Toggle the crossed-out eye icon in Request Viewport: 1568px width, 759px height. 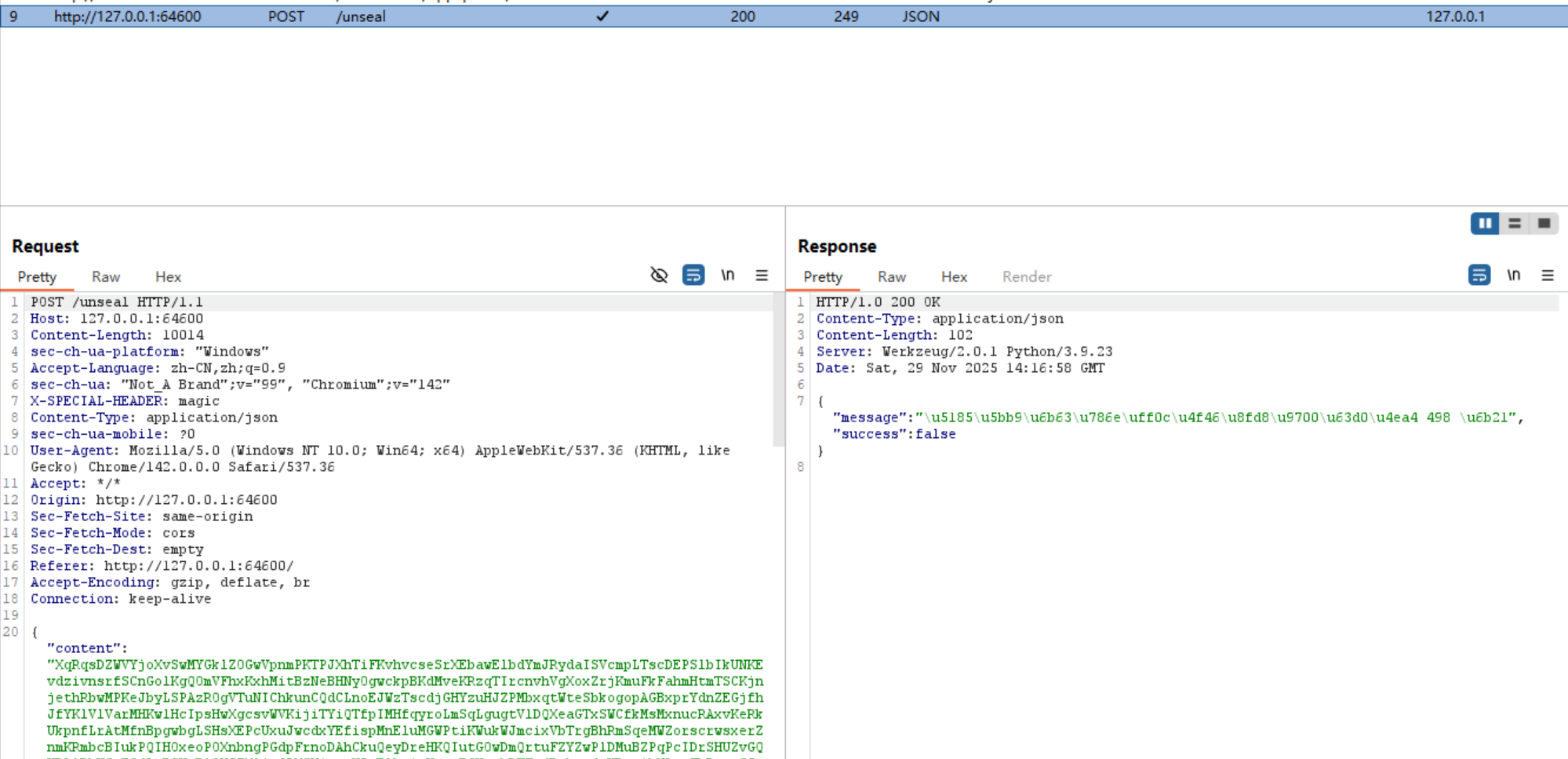(659, 276)
